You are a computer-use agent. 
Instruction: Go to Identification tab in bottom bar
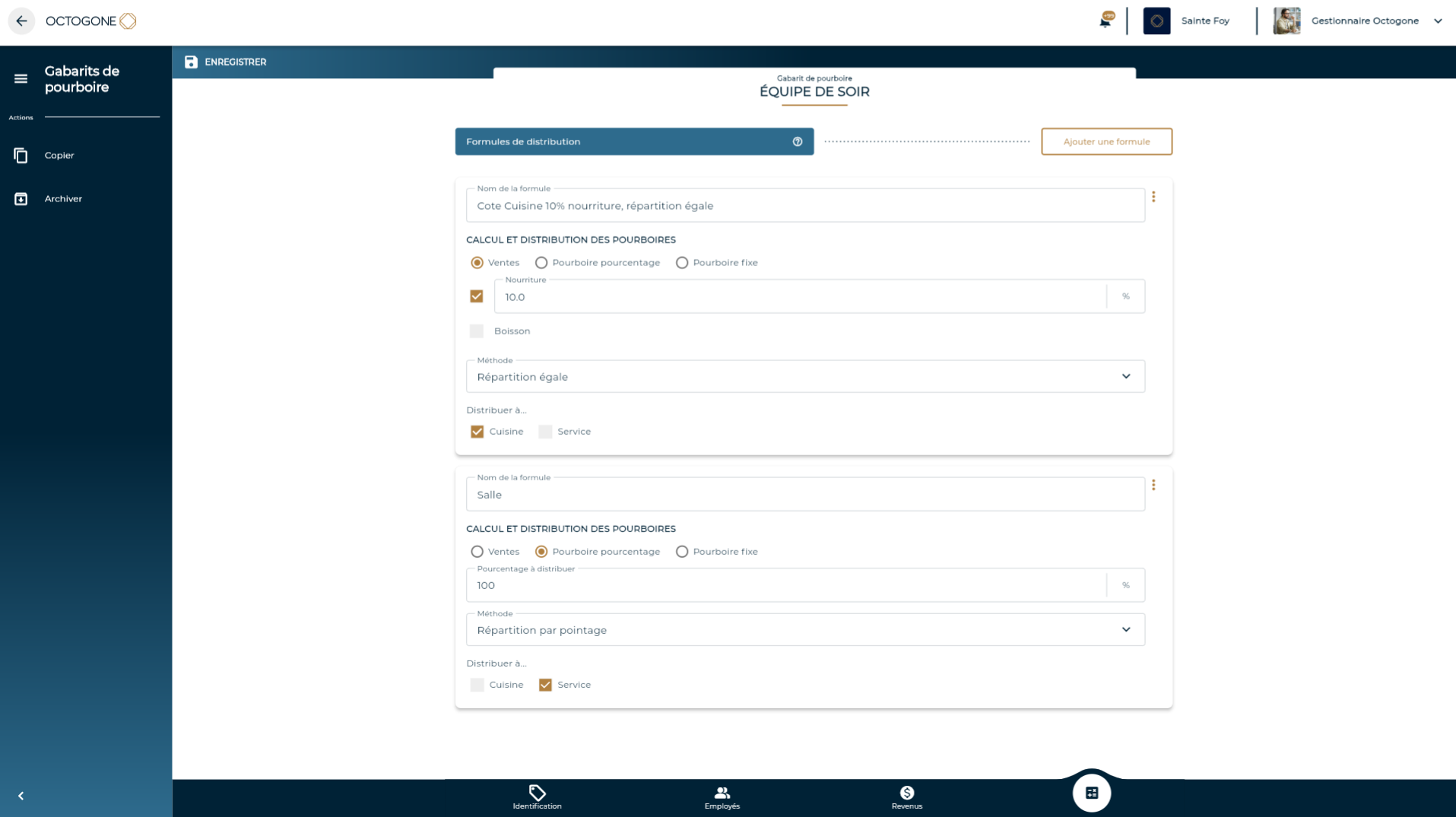[x=537, y=797]
